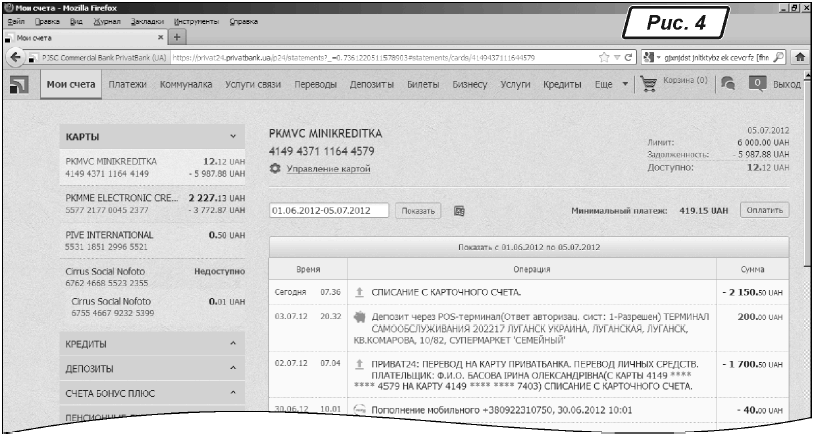The image size is (814, 439).
Task: Click the statement date range field
Action: click(330, 211)
